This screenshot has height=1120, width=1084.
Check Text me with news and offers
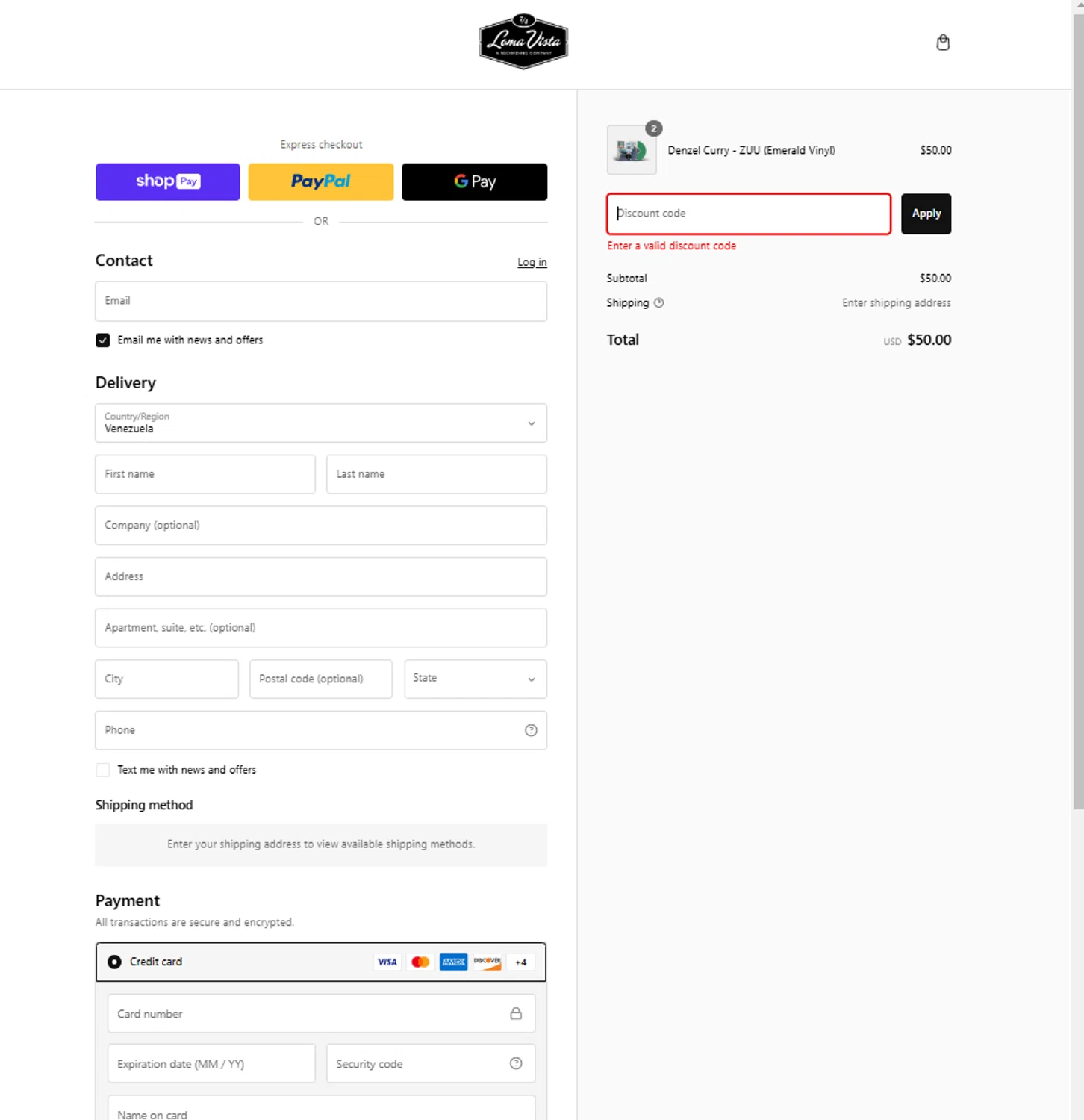click(103, 770)
